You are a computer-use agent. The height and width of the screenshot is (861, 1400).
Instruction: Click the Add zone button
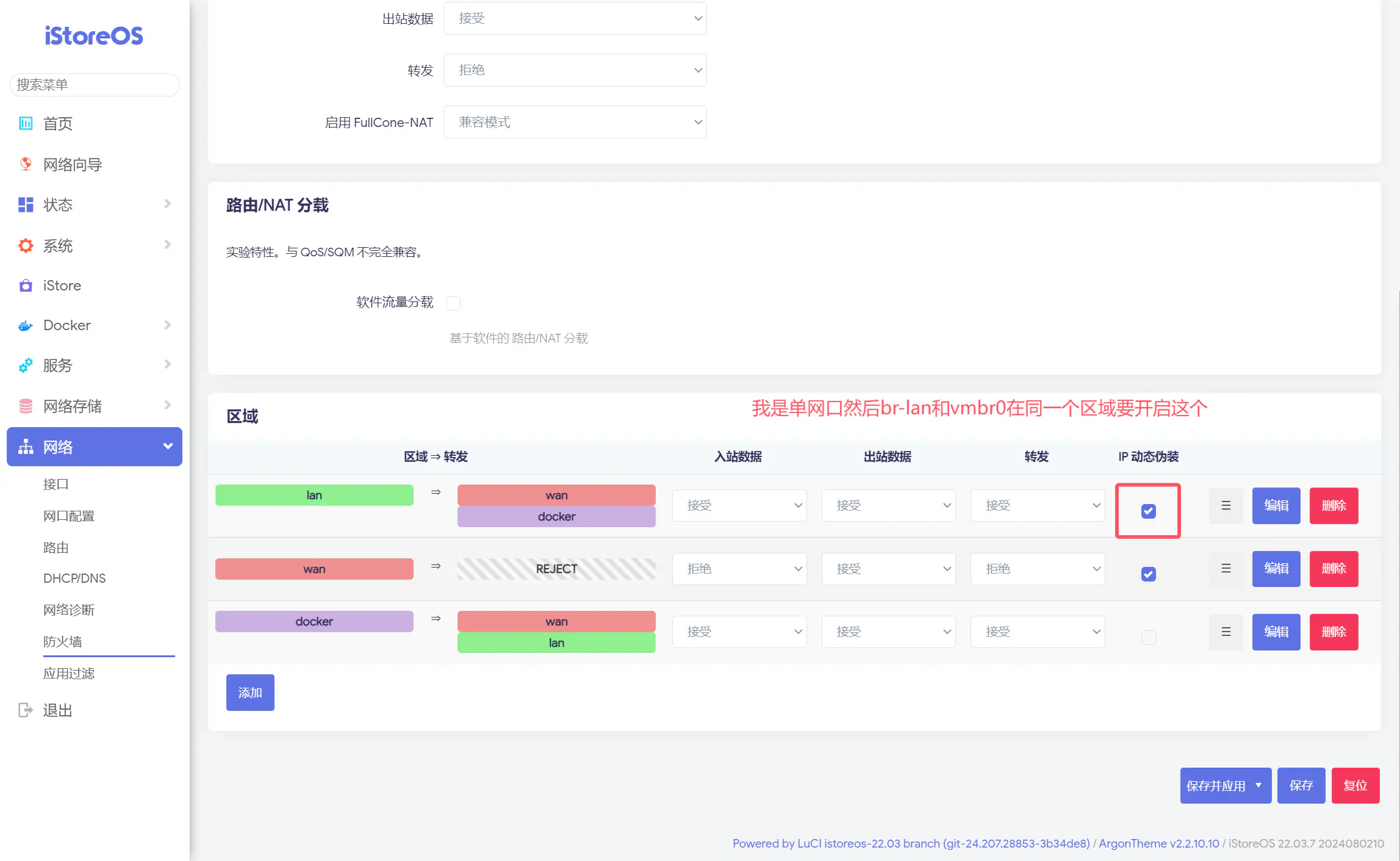(x=250, y=693)
